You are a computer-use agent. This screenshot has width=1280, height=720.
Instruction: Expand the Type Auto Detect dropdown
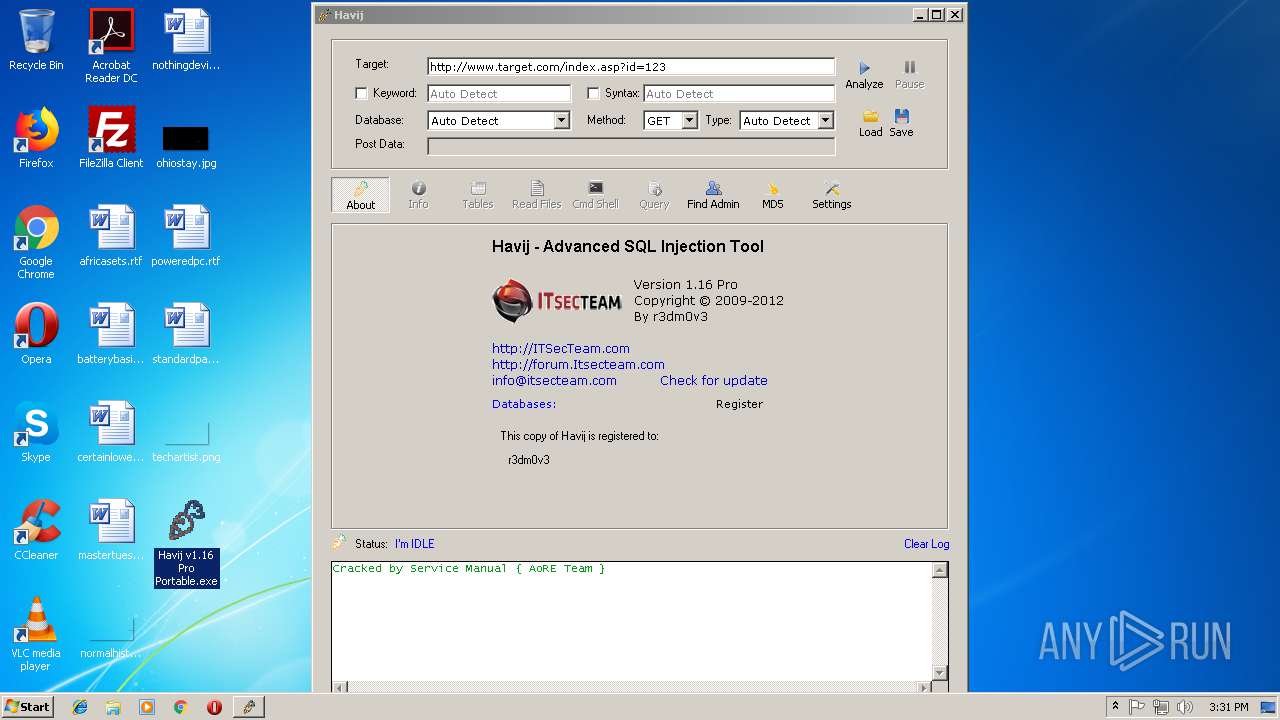pyautogui.click(x=825, y=121)
